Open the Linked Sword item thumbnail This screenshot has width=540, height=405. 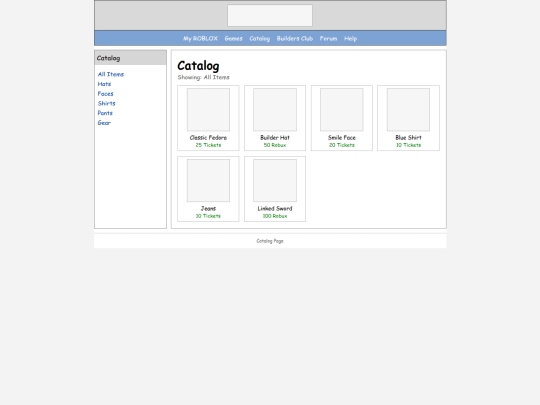(x=275, y=180)
